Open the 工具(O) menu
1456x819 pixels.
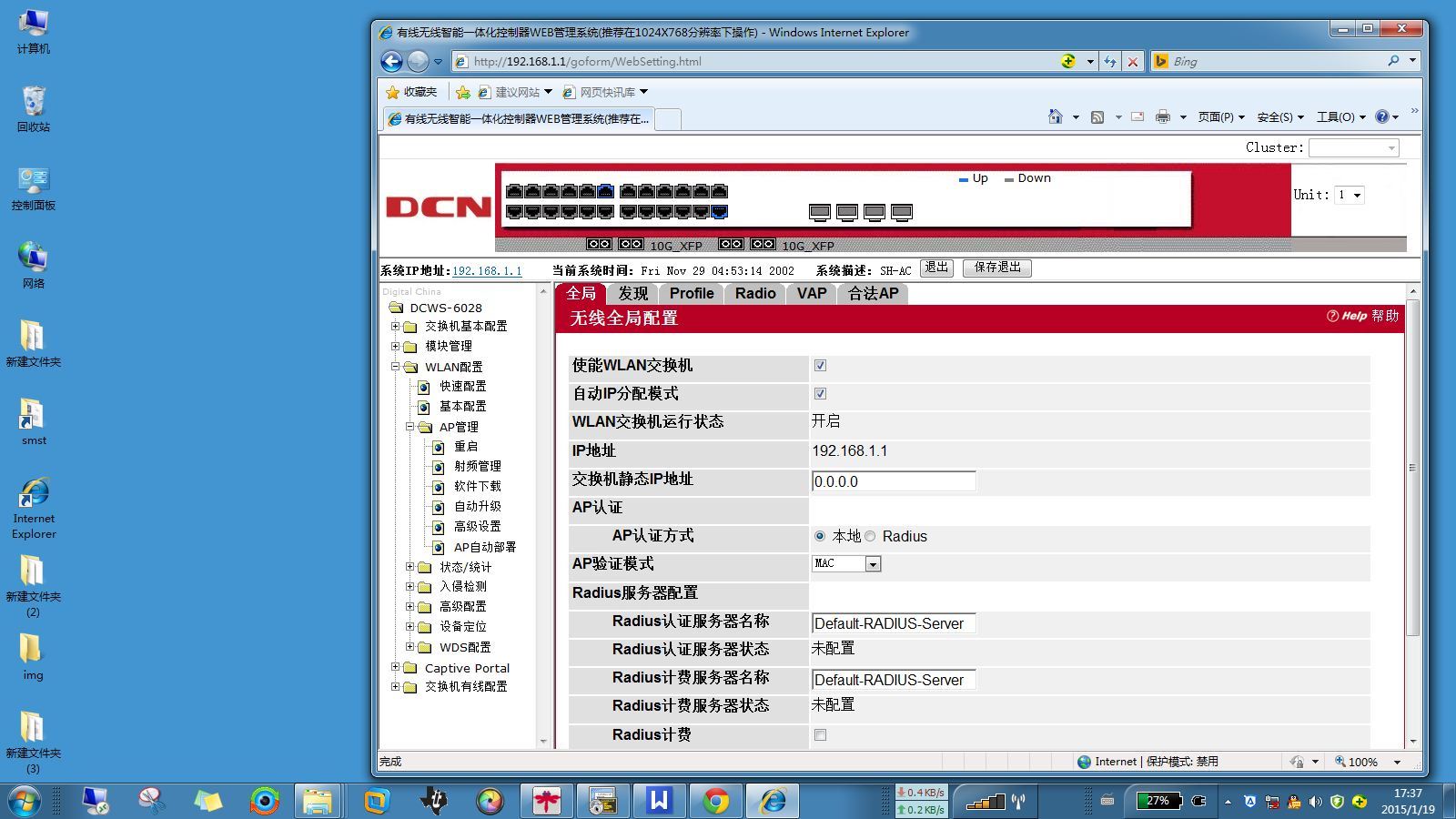coord(1340,116)
